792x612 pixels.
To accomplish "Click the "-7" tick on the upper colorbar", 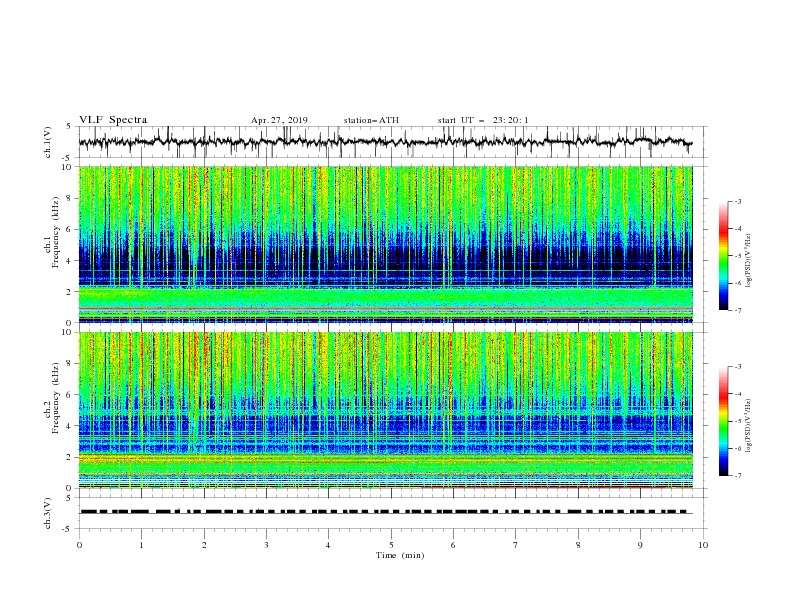I will point(737,310).
